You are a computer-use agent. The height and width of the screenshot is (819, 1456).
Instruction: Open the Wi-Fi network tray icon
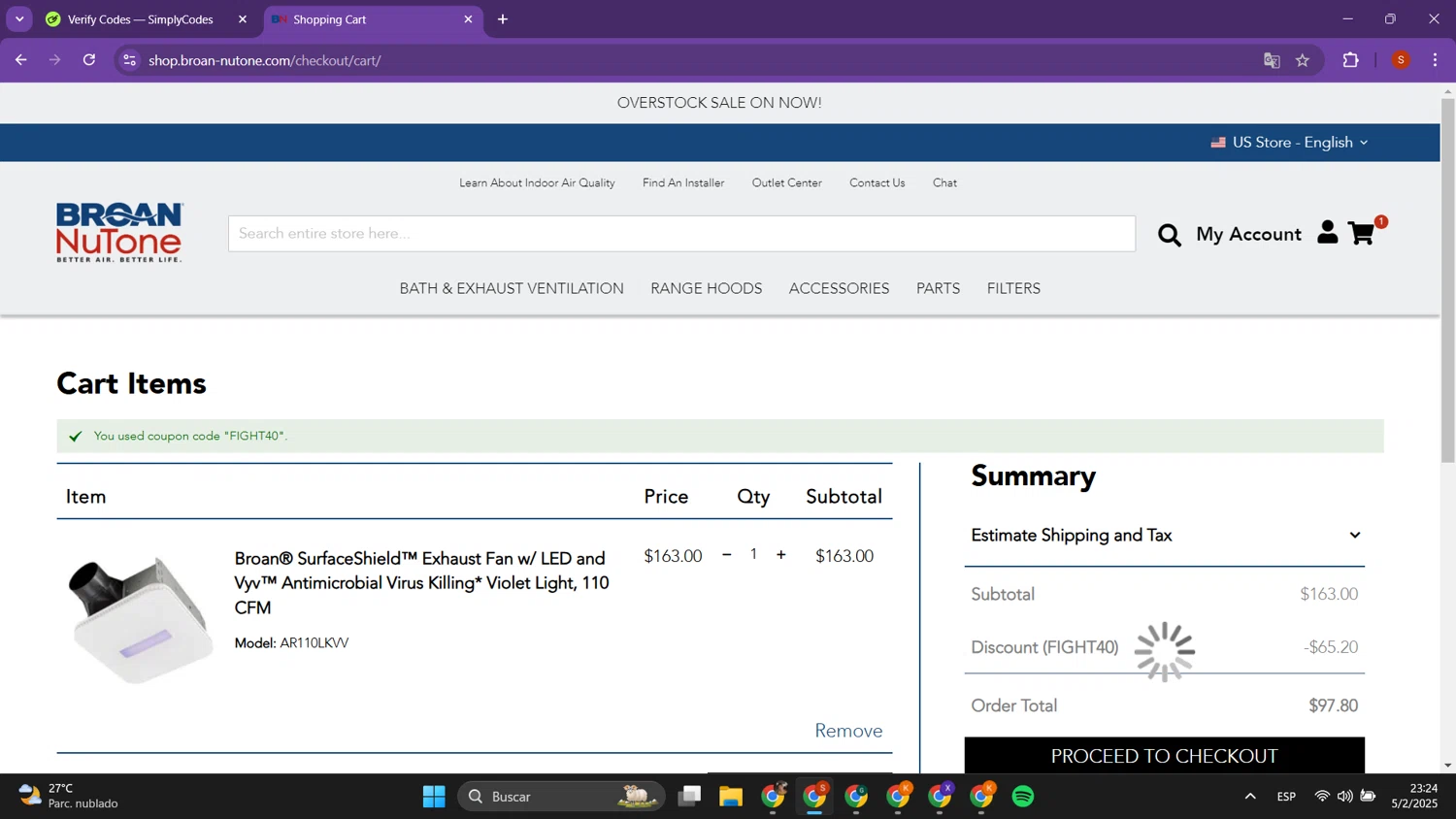tap(1322, 797)
